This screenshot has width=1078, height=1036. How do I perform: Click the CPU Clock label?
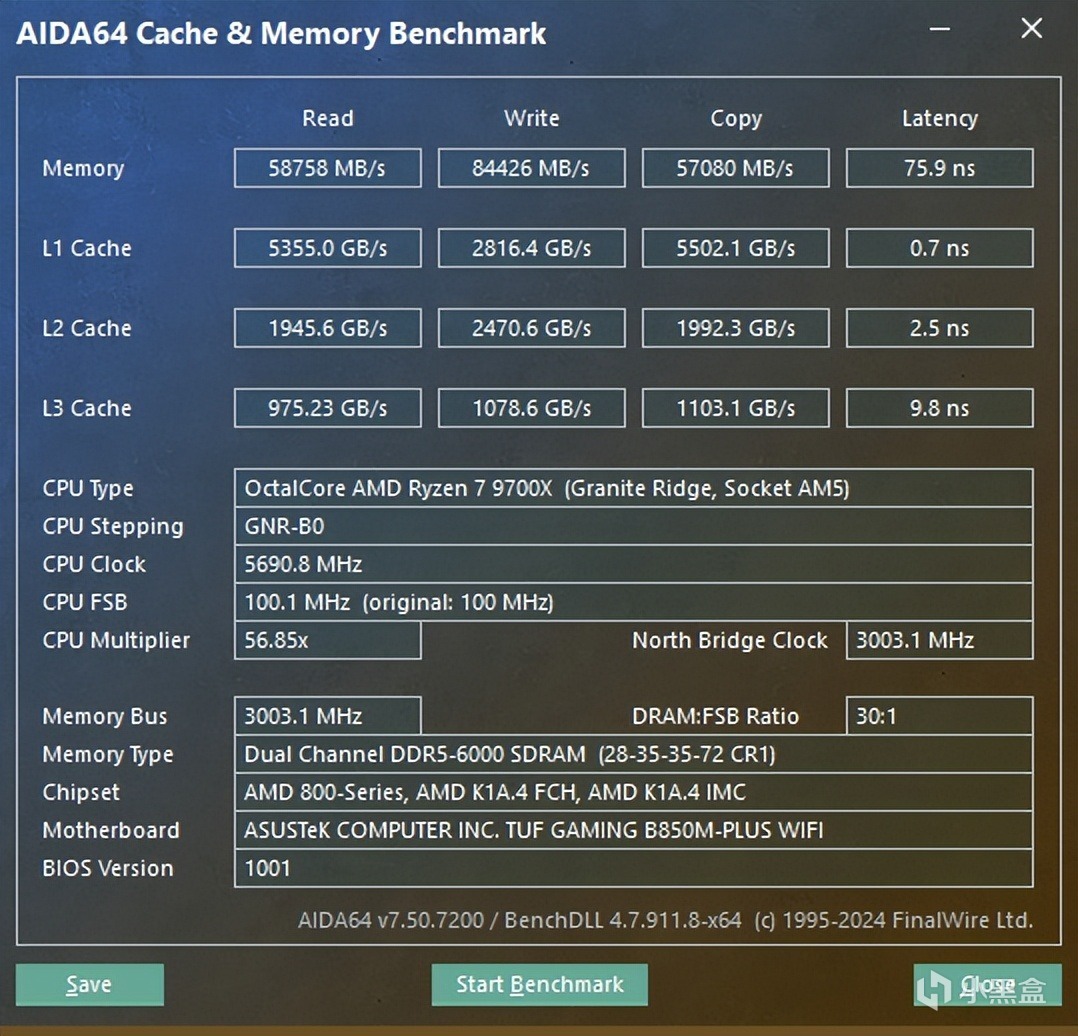tap(94, 564)
